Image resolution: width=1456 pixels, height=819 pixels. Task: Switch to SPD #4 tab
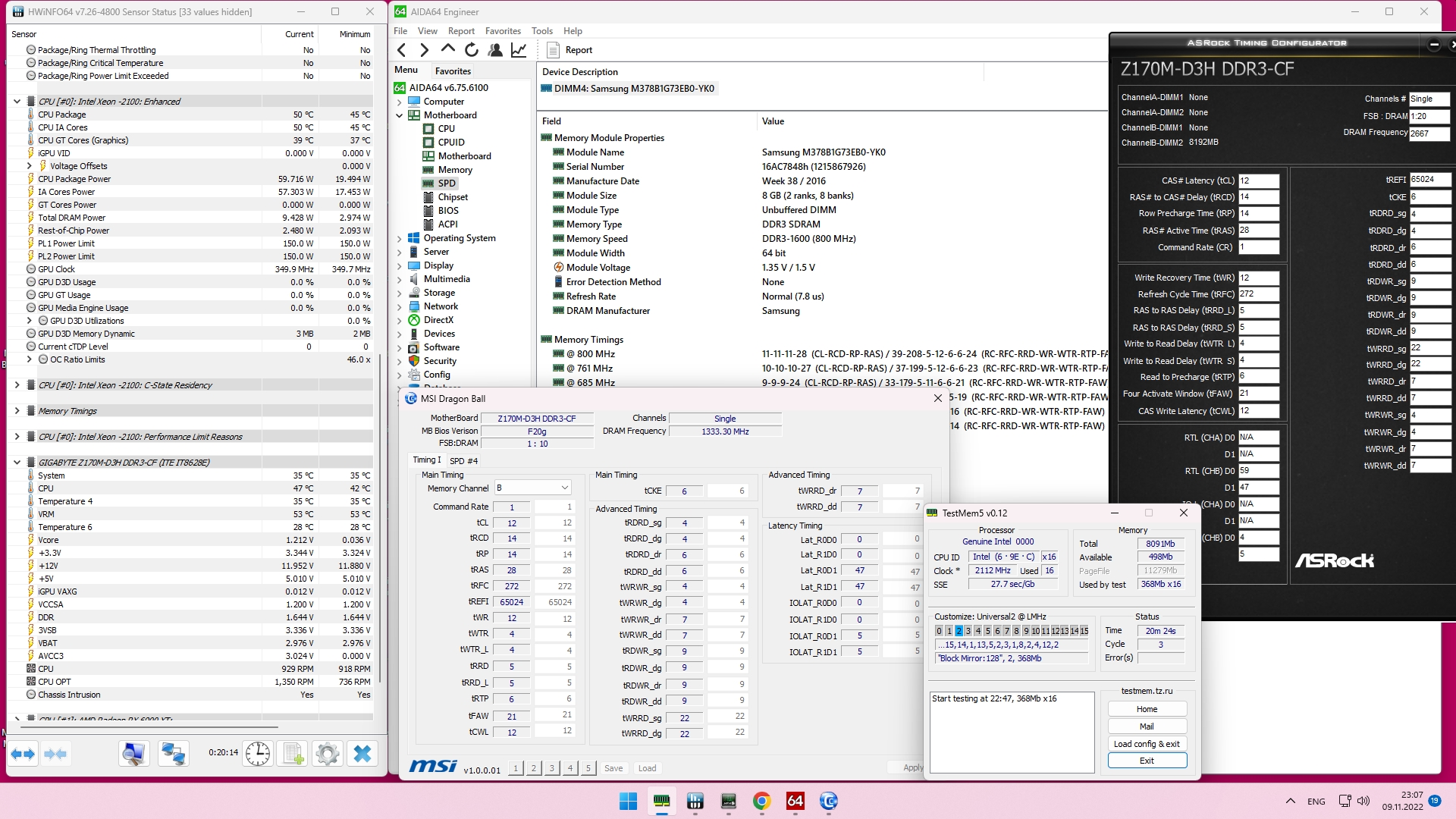pyautogui.click(x=463, y=460)
